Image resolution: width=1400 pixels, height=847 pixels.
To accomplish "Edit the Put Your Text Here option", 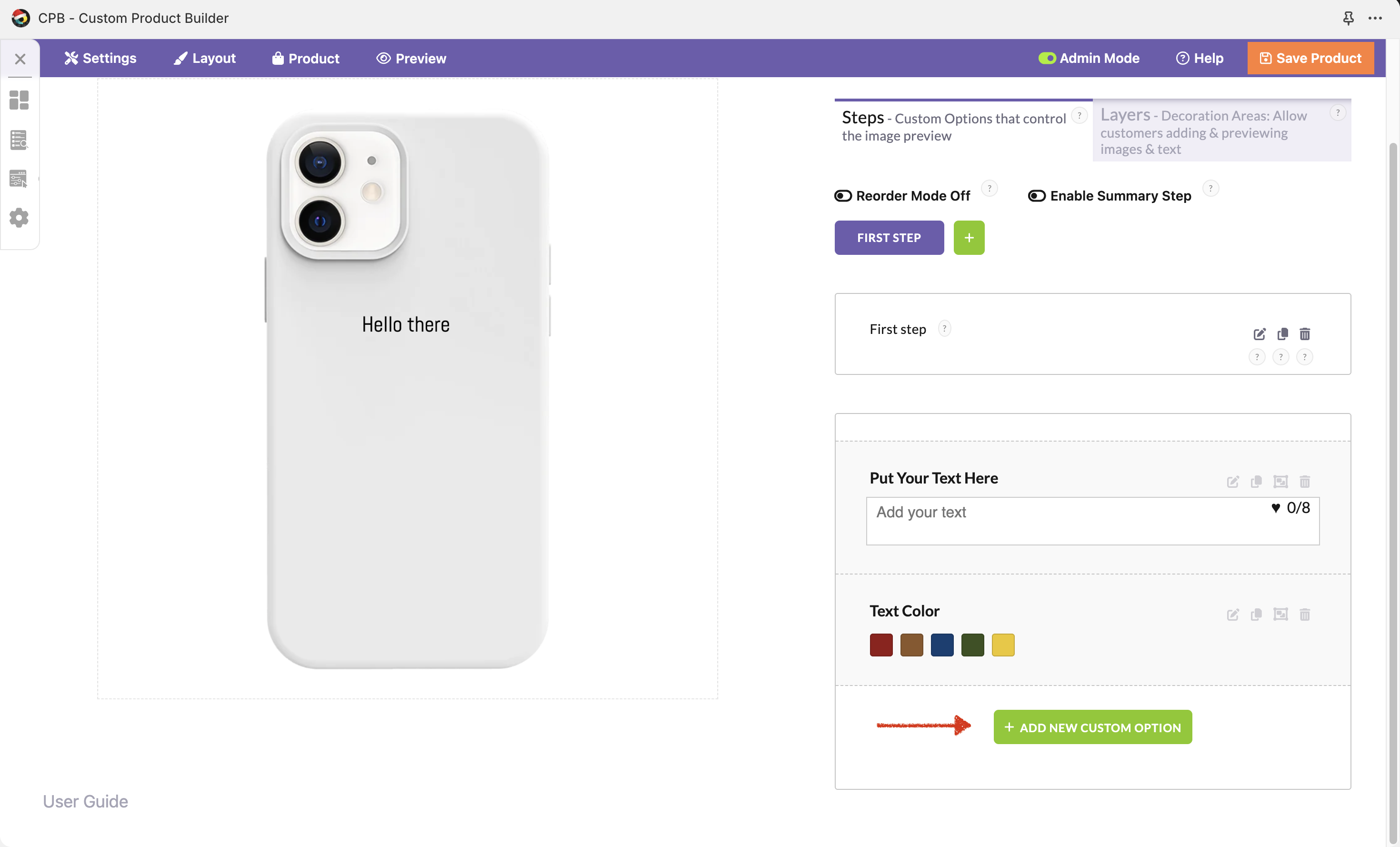I will pos(1232,482).
